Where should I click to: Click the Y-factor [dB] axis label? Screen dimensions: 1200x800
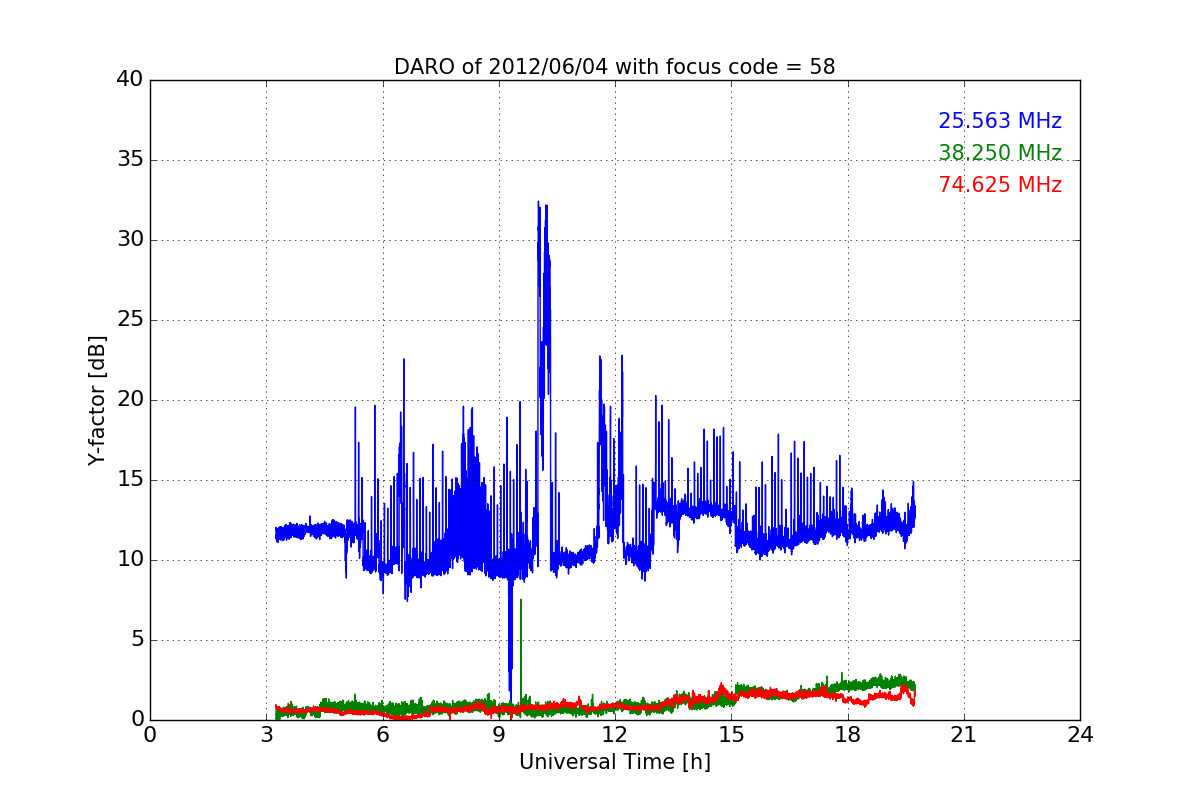pos(97,400)
